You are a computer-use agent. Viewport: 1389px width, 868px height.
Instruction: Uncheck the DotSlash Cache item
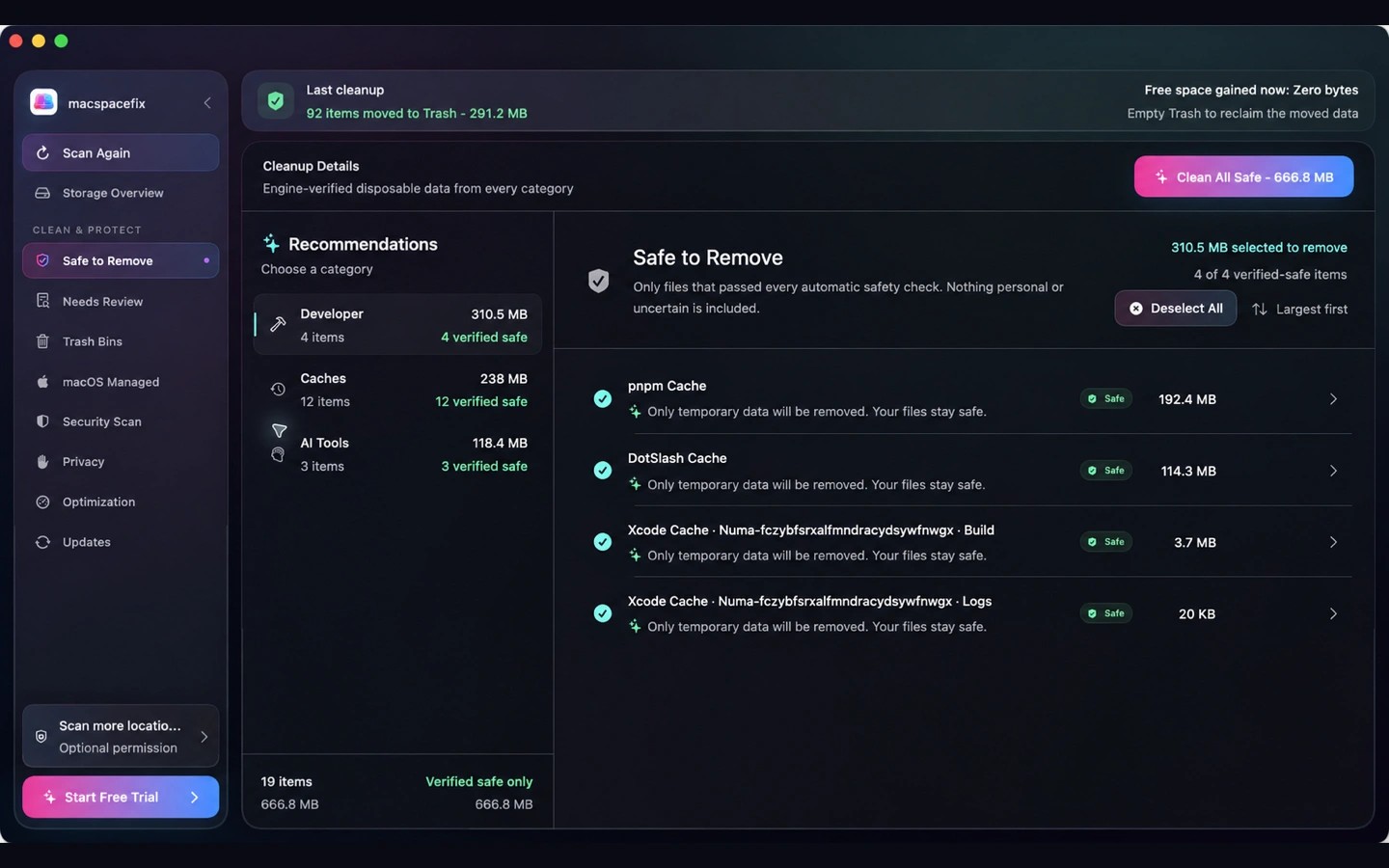tap(603, 471)
